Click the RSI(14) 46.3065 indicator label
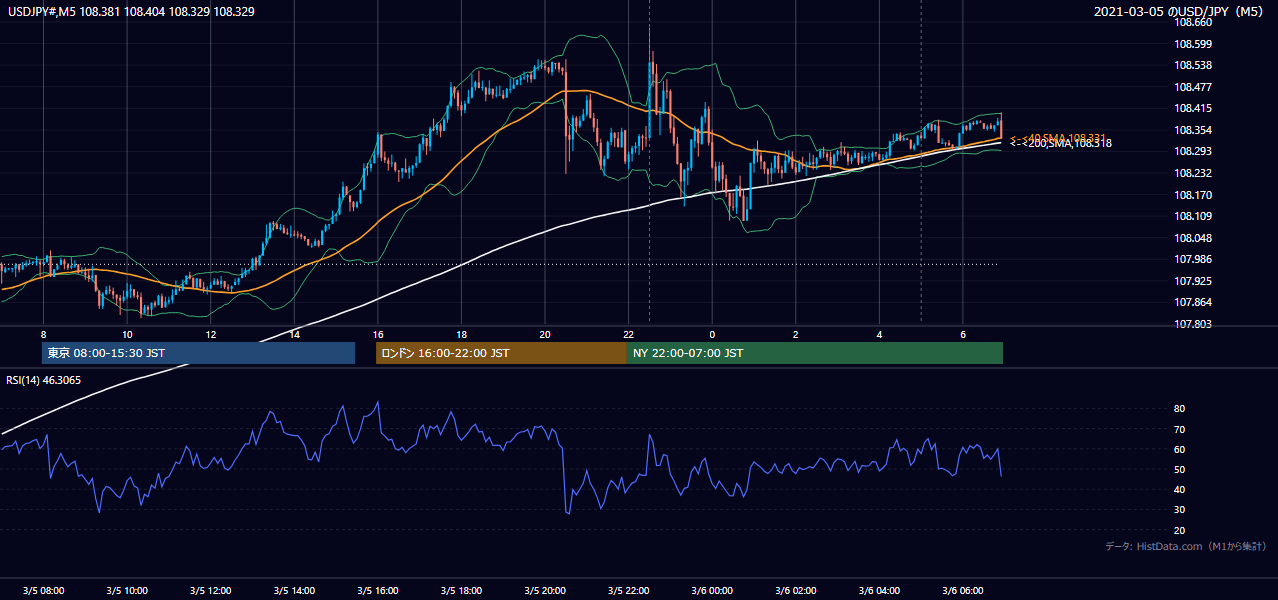Viewport: 1278px width, 600px height. [44, 380]
